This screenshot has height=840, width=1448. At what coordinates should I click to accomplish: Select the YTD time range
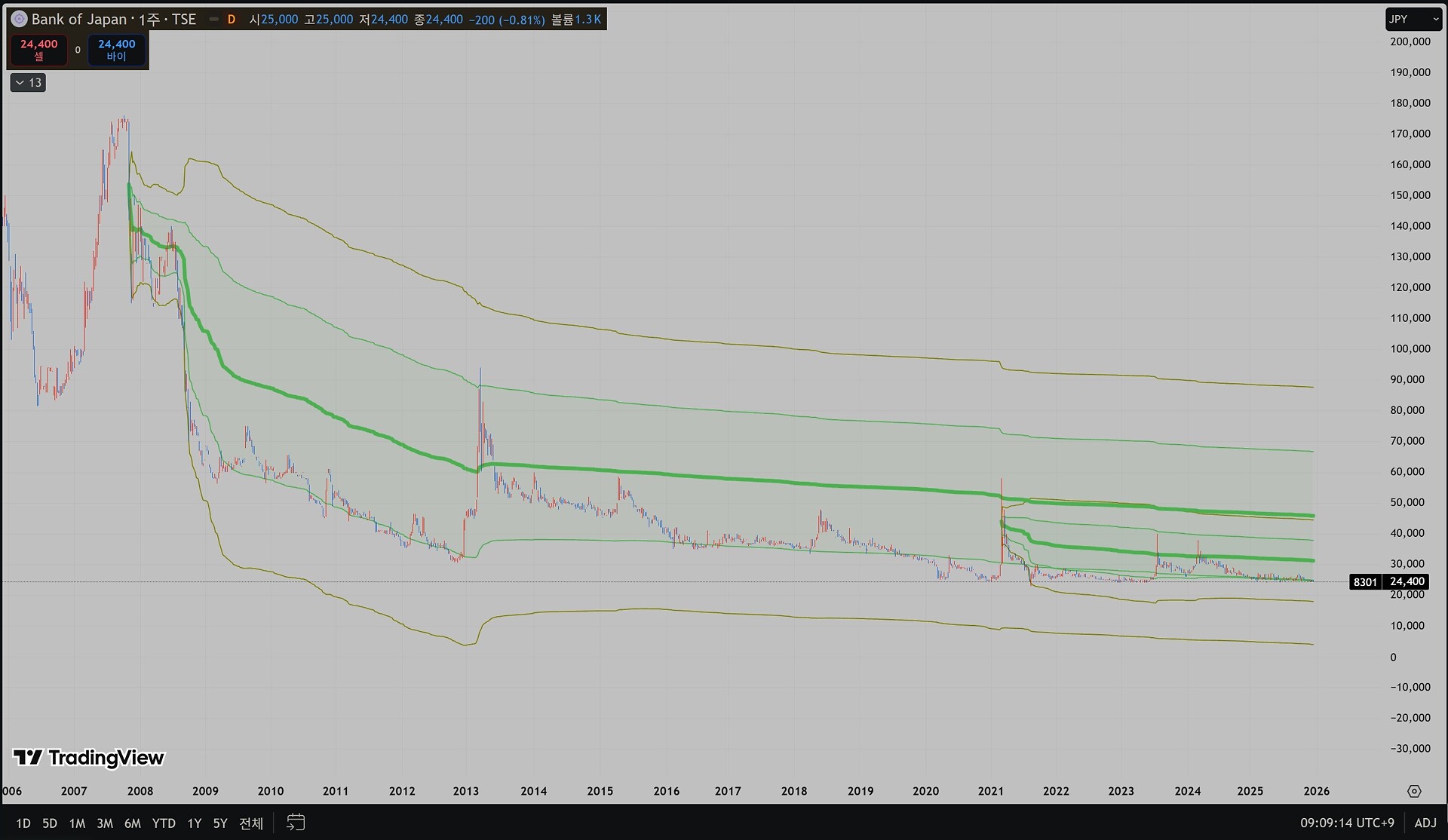[x=164, y=823]
